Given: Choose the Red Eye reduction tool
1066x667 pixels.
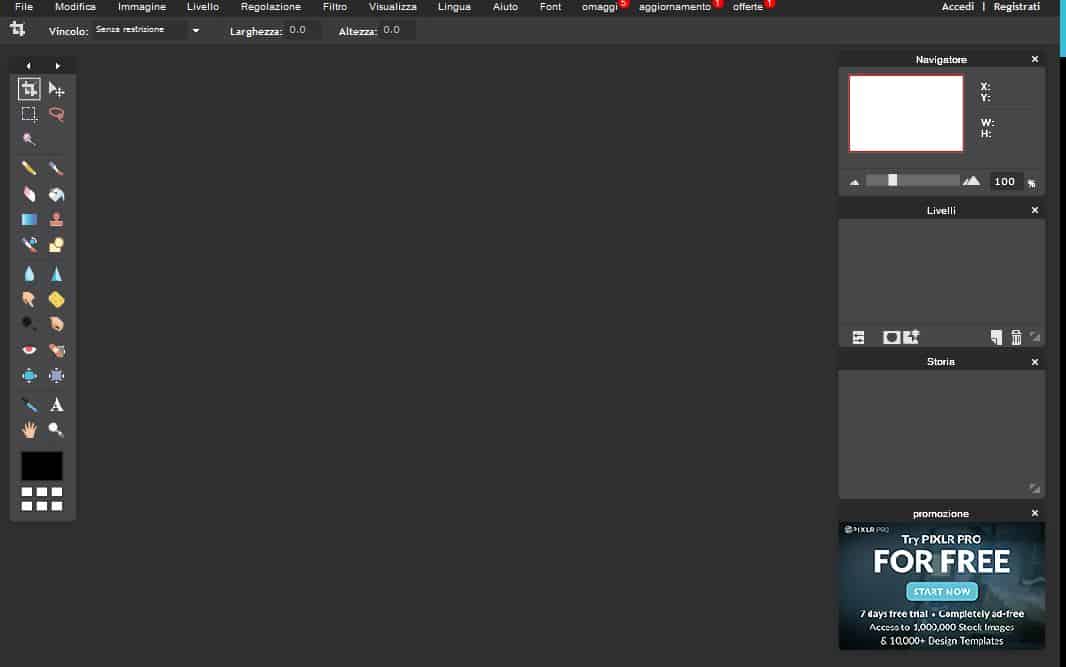Looking at the screenshot, I should (x=29, y=350).
